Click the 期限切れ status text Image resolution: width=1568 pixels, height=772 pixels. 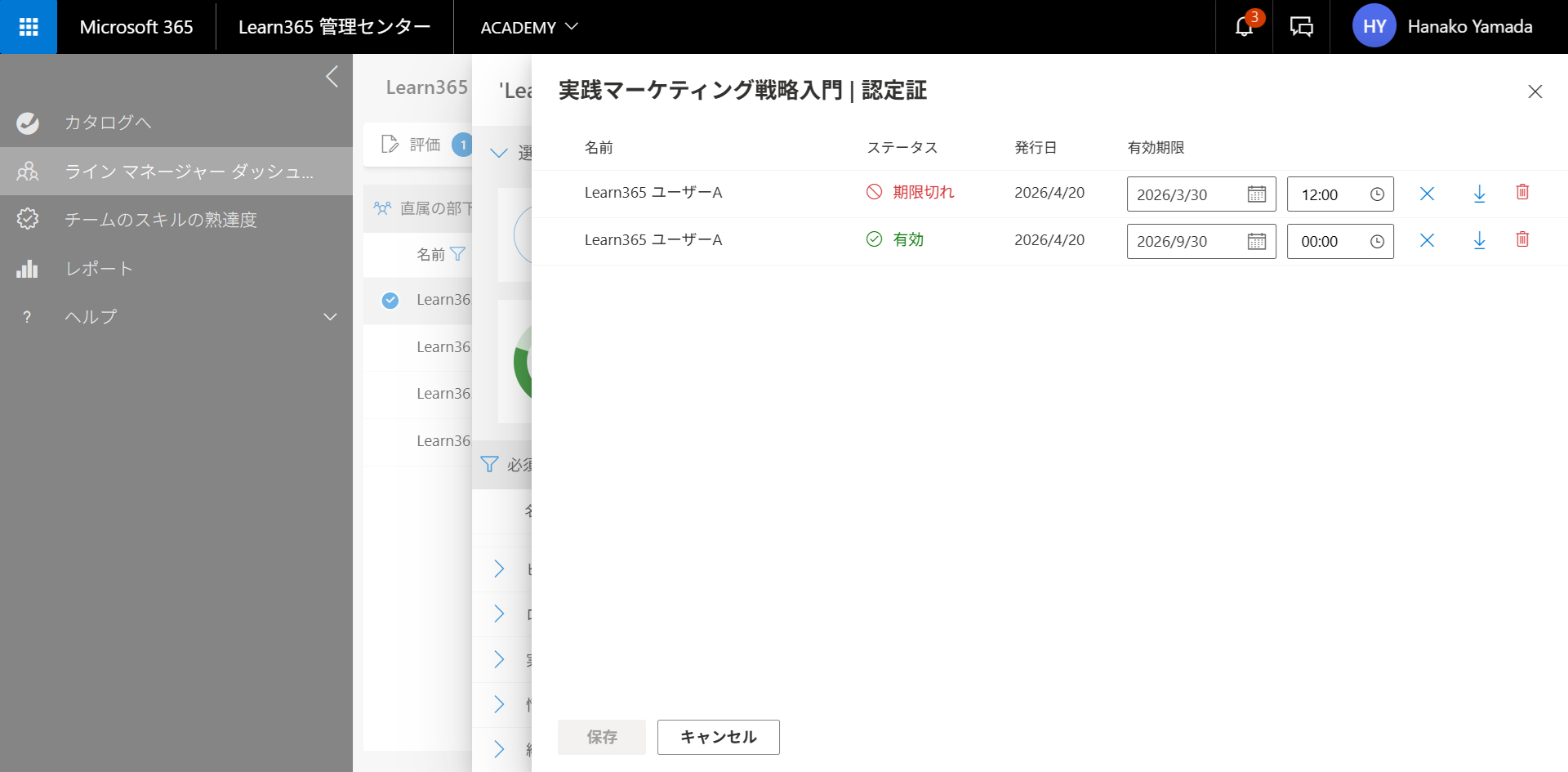(924, 192)
